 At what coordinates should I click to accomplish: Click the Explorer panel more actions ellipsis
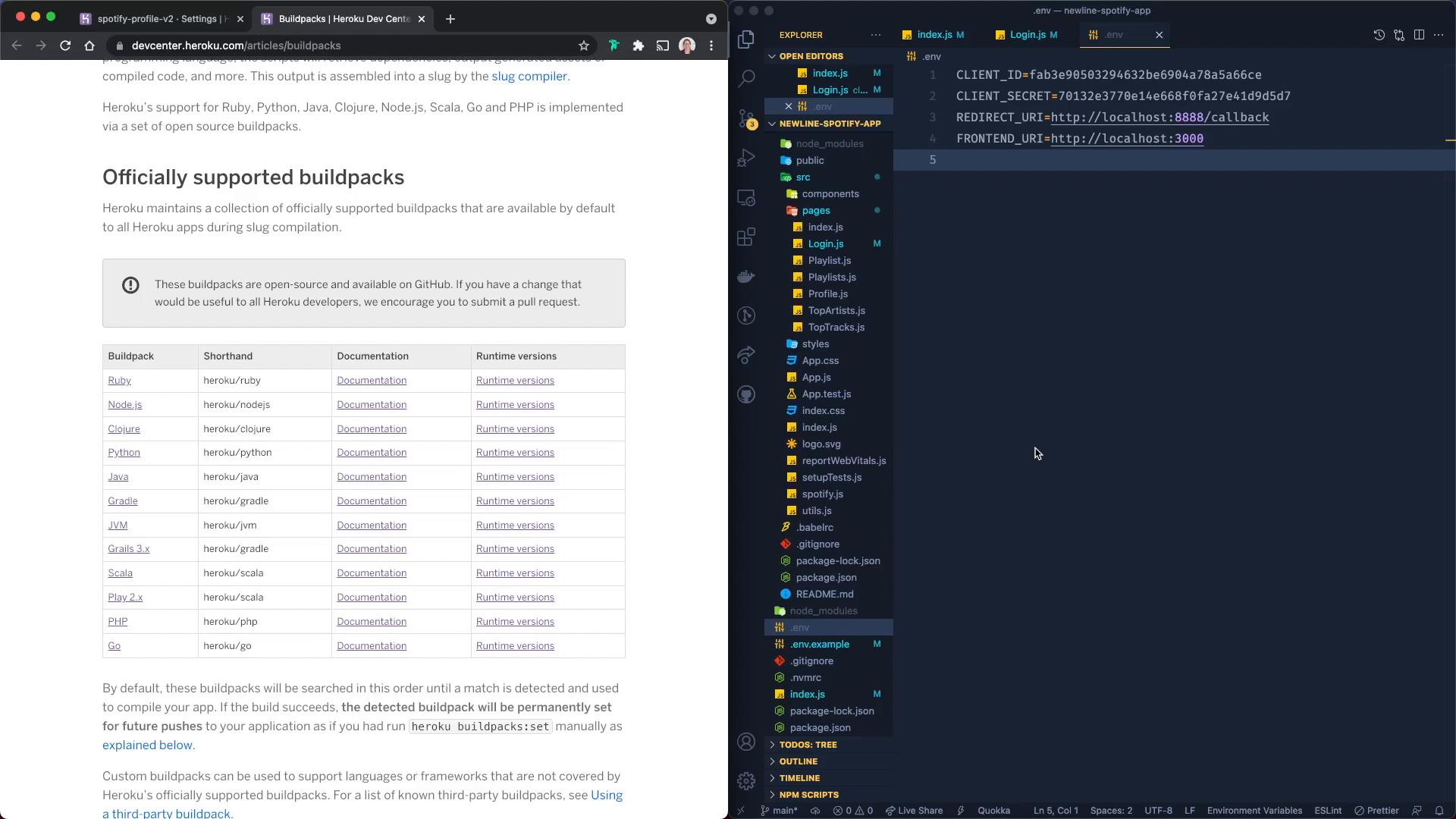click(876, 35)
